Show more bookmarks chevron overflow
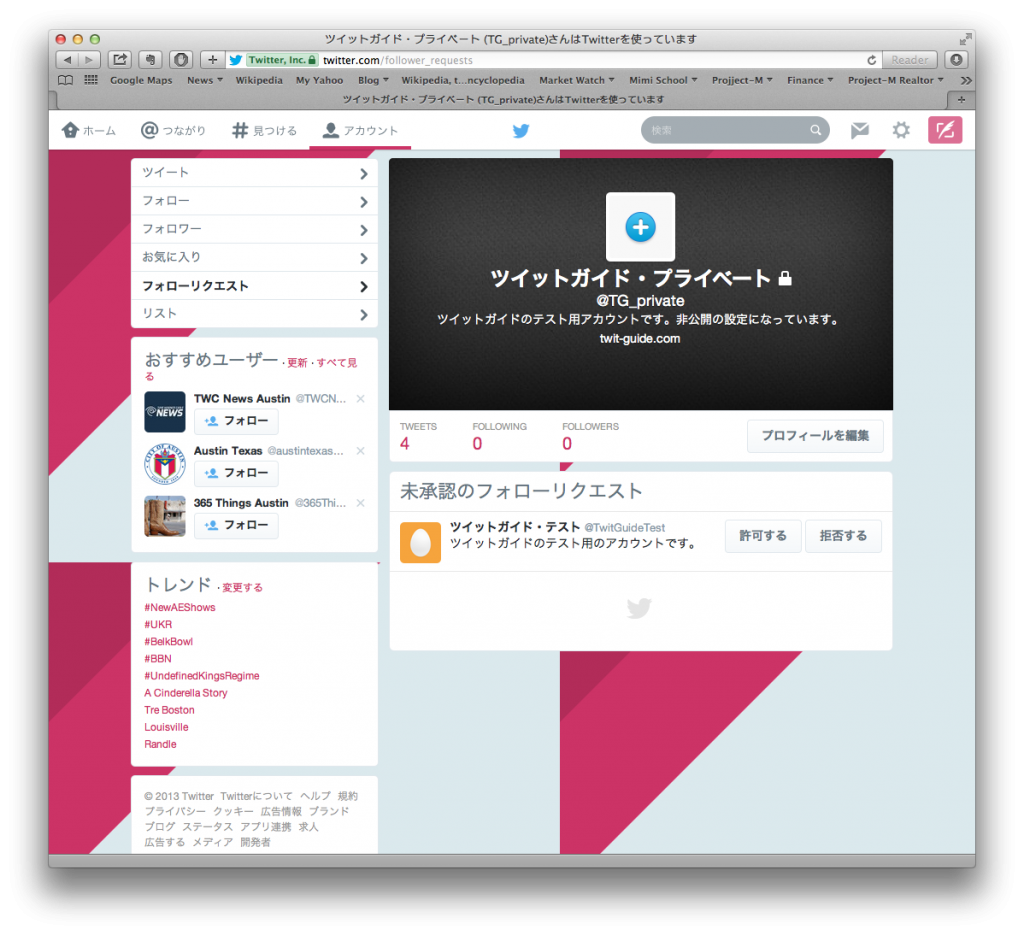The width and height of the screenshot is (1024, 935). tap(966, 80)
